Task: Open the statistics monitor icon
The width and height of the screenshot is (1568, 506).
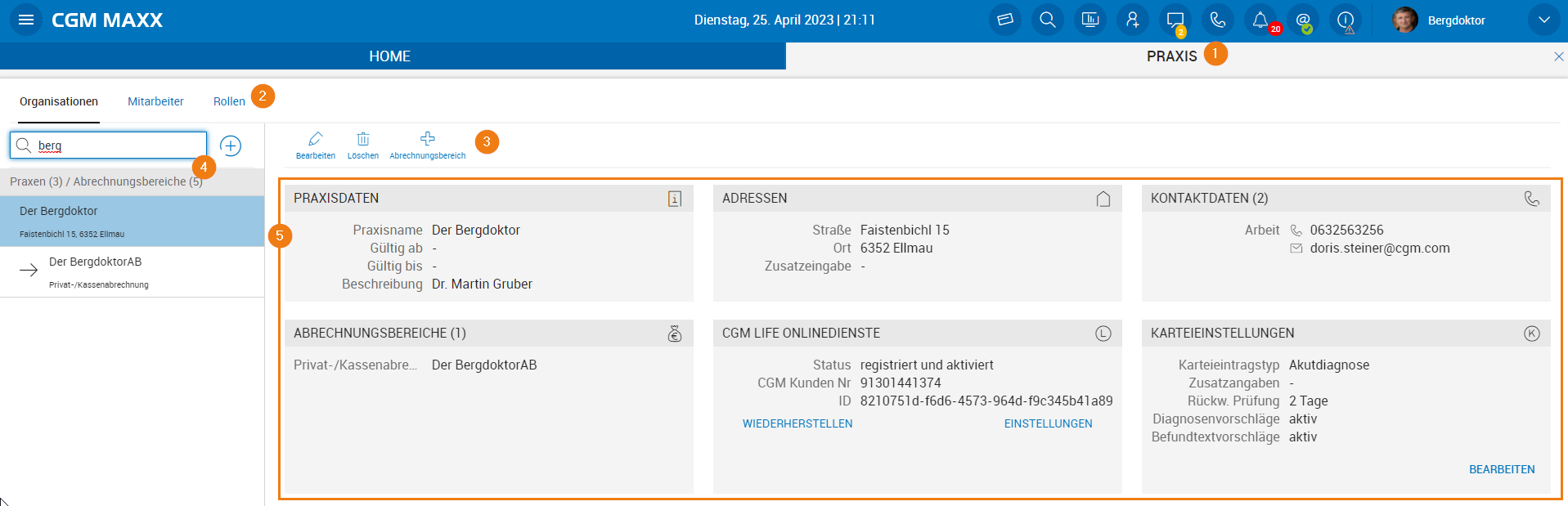Action: (1090, 20)
